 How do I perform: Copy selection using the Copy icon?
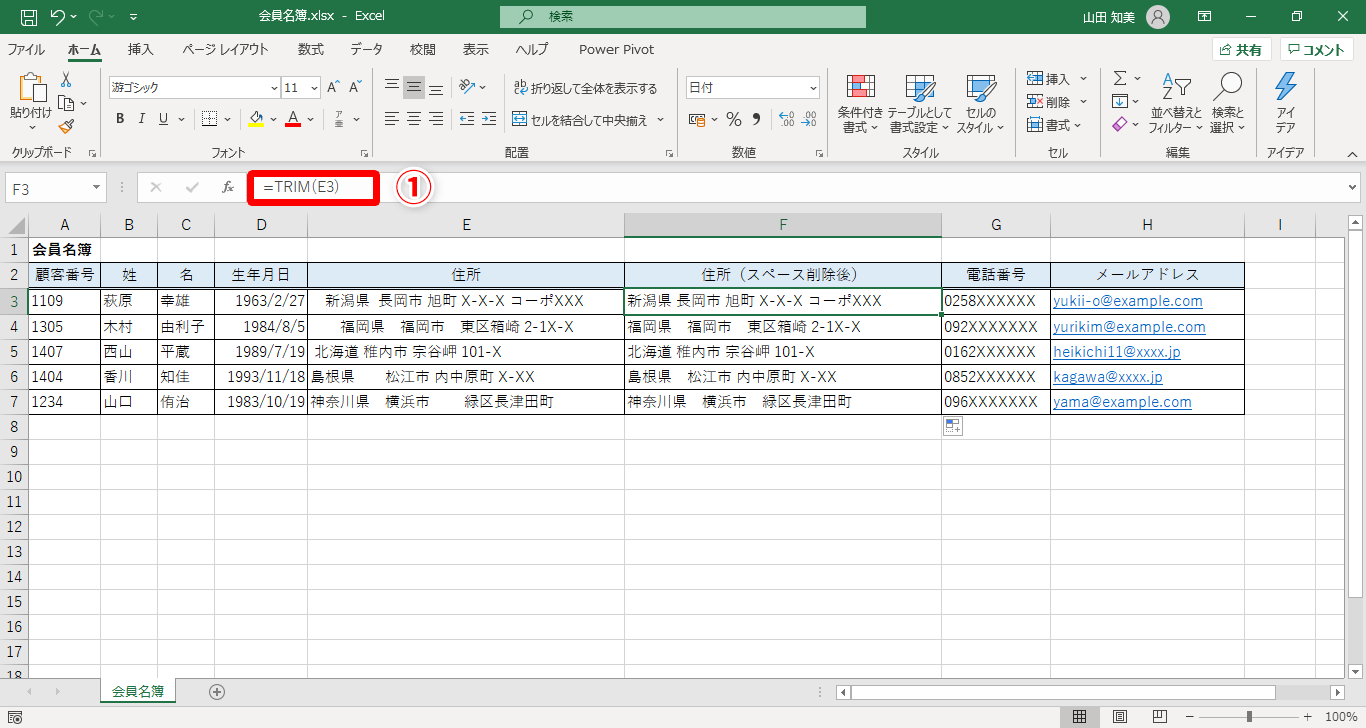click(66, 103)
